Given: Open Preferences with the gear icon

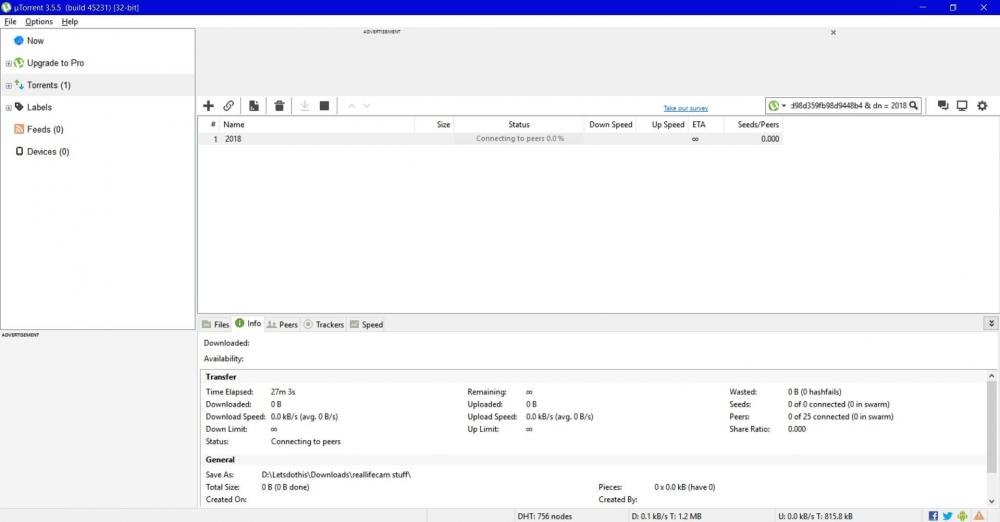Looking at the screenshot, I should pyautogui.click(x=982, y=106).
